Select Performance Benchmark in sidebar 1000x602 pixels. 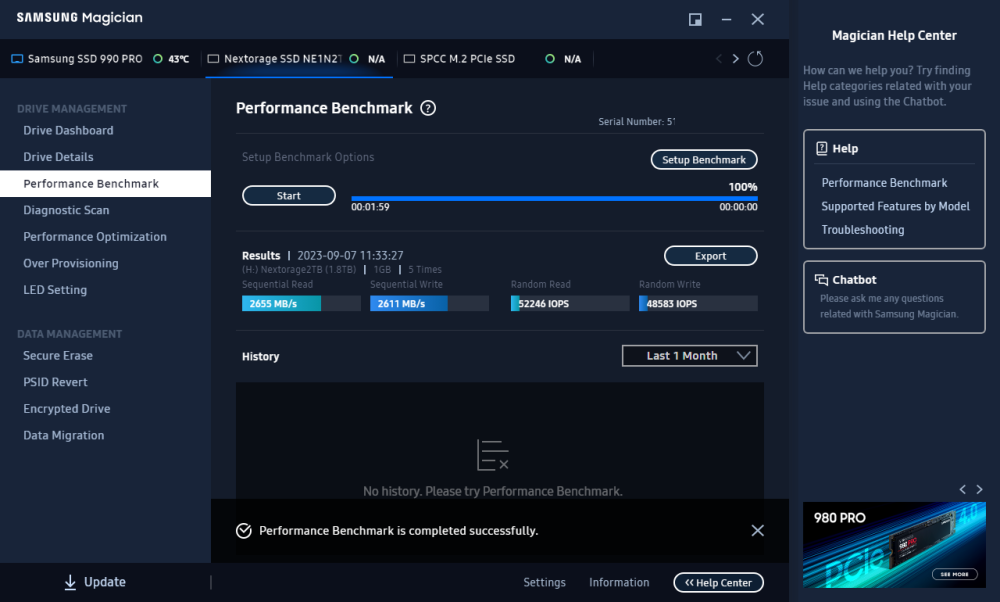click(105, 184)
